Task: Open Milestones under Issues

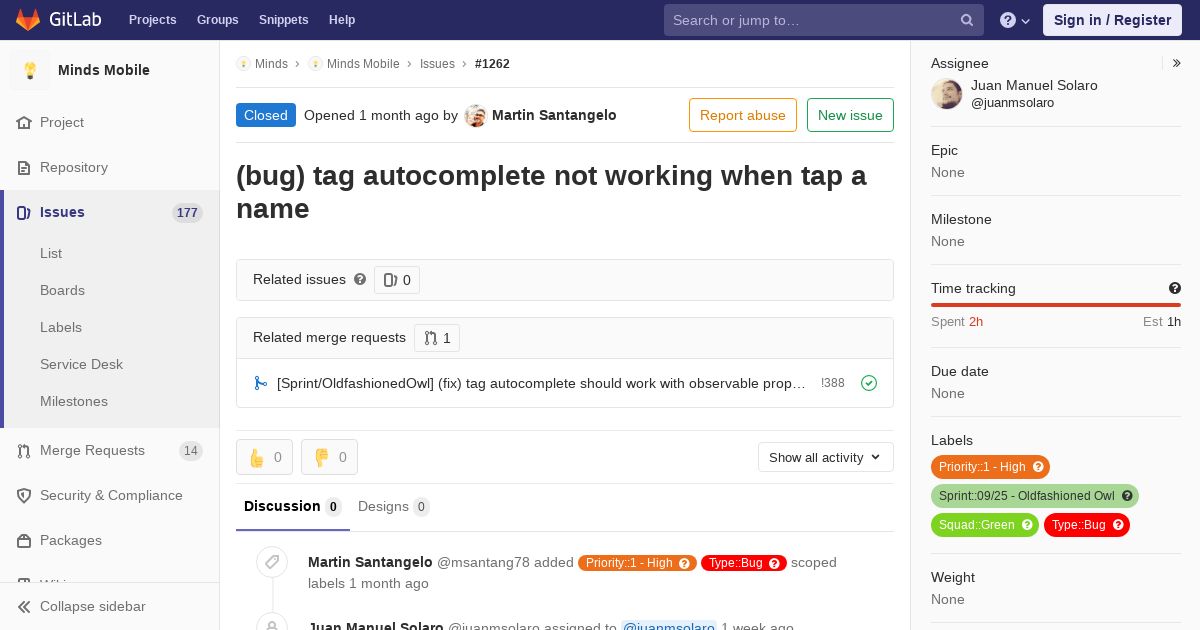Action: click(x=74, y=401)
